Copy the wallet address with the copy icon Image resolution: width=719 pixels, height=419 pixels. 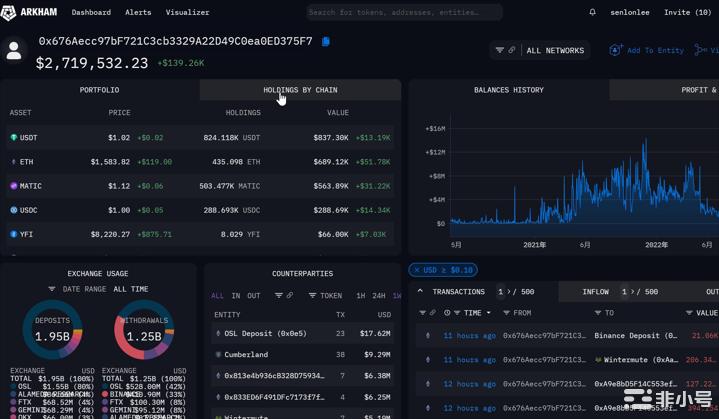326,42
